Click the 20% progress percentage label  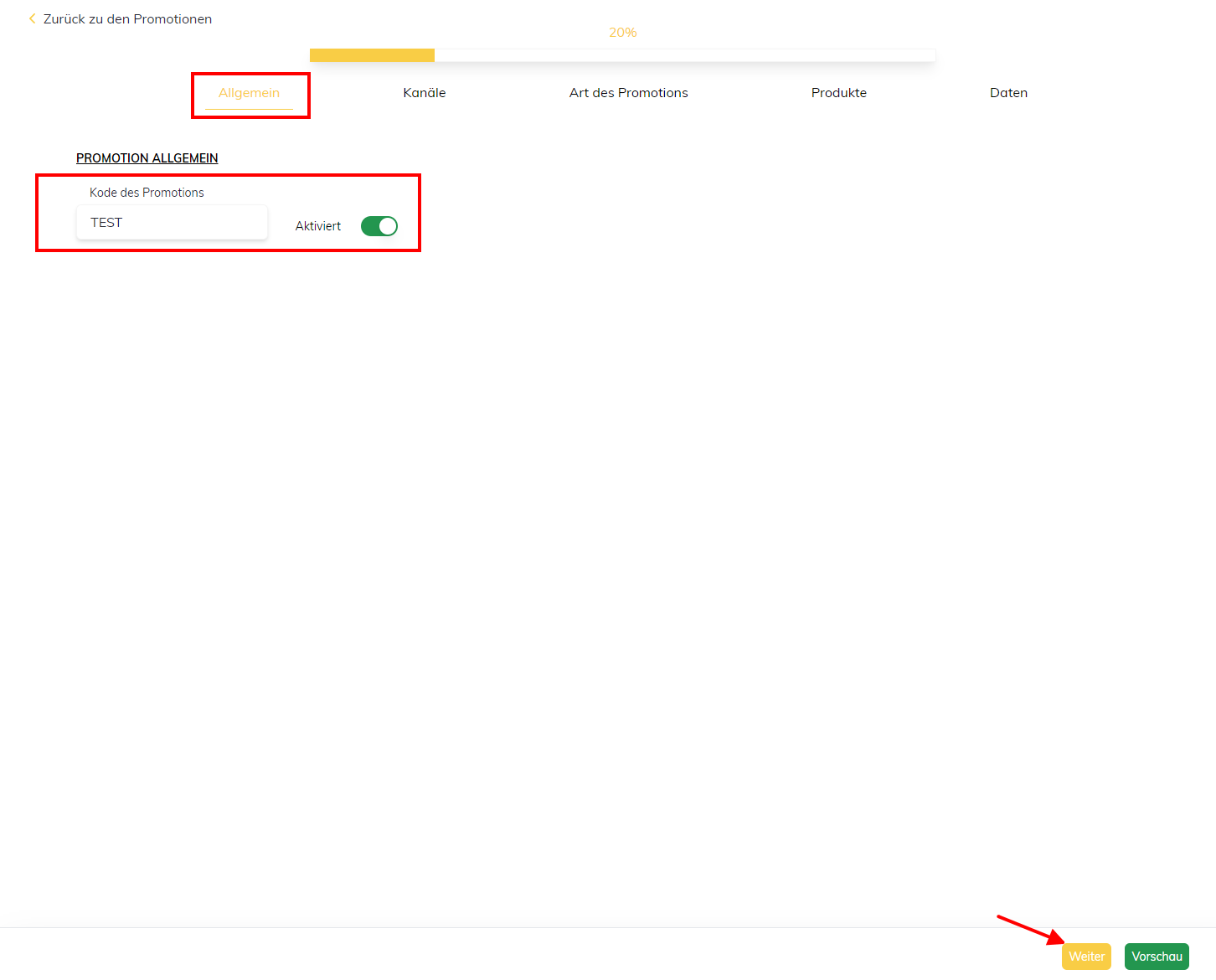[x=622, y=33]
